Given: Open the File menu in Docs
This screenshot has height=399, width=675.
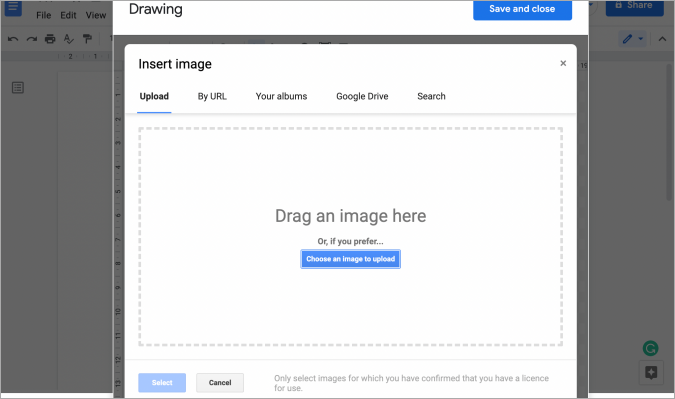Looking at the screenshot, I should pos(43,15).
